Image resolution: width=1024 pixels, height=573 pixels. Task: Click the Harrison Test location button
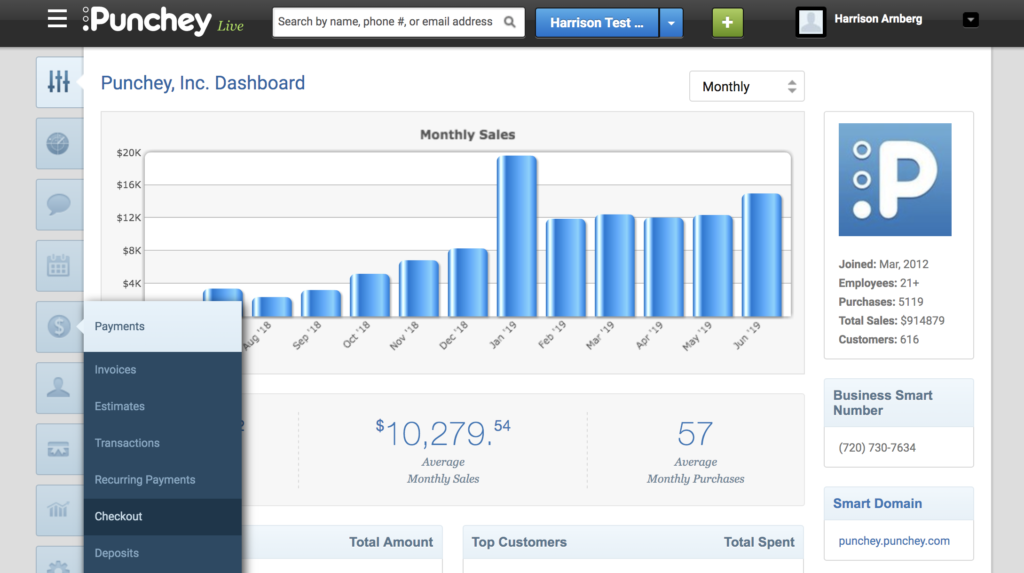(597, 23)
